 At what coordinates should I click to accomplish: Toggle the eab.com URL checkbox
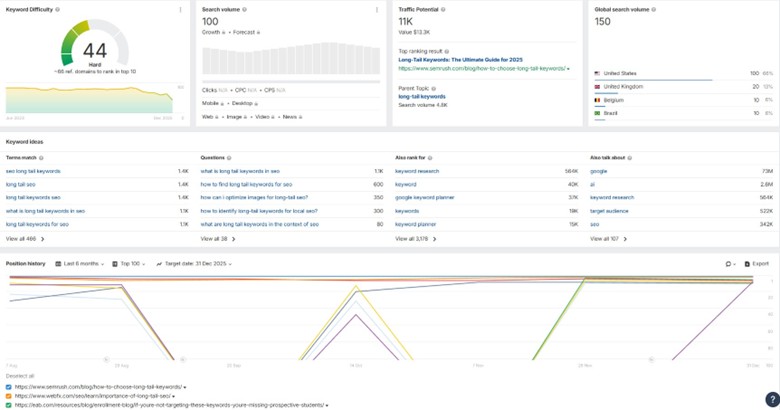tap(9, 405)
